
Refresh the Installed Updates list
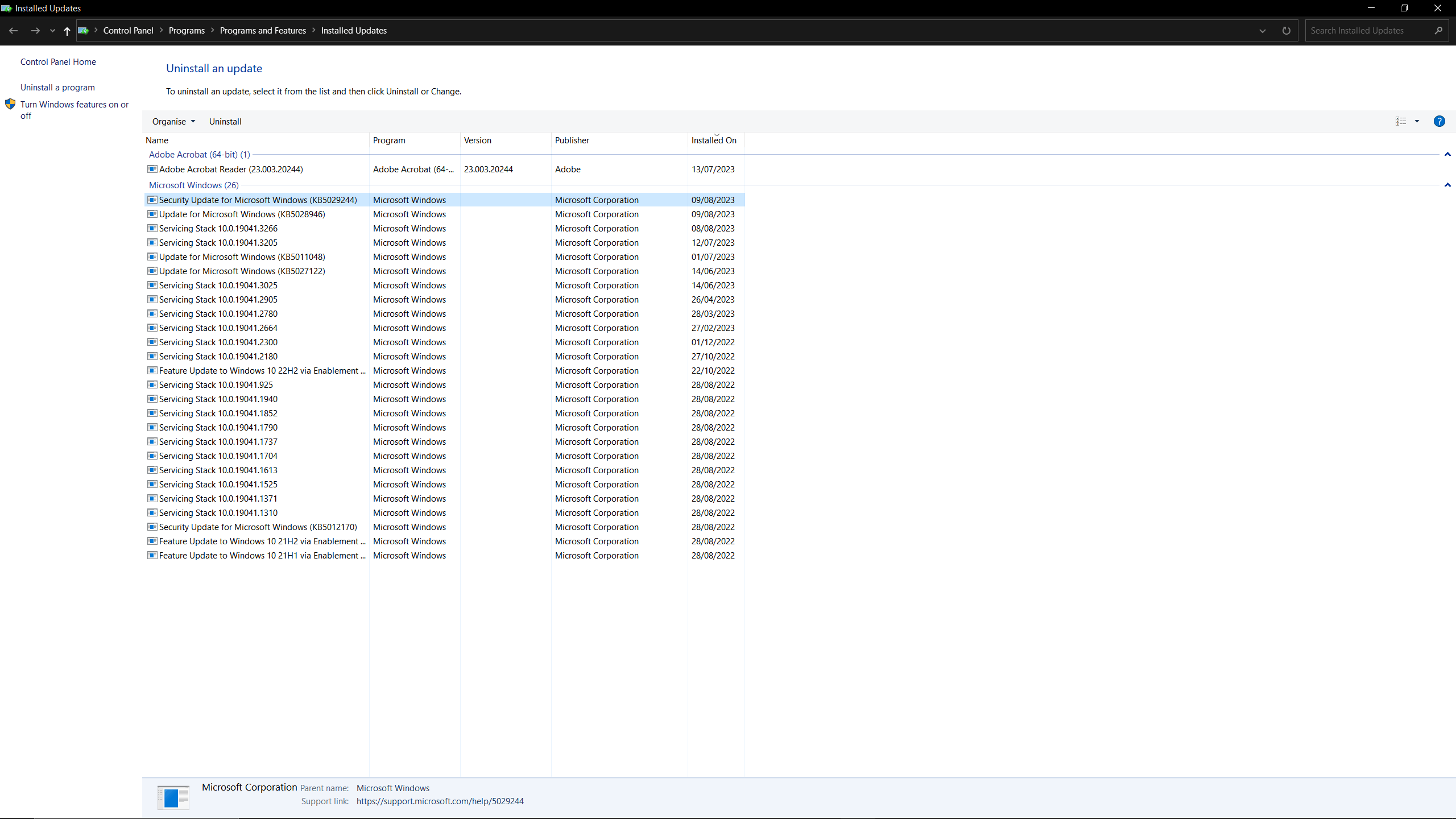1286,31
